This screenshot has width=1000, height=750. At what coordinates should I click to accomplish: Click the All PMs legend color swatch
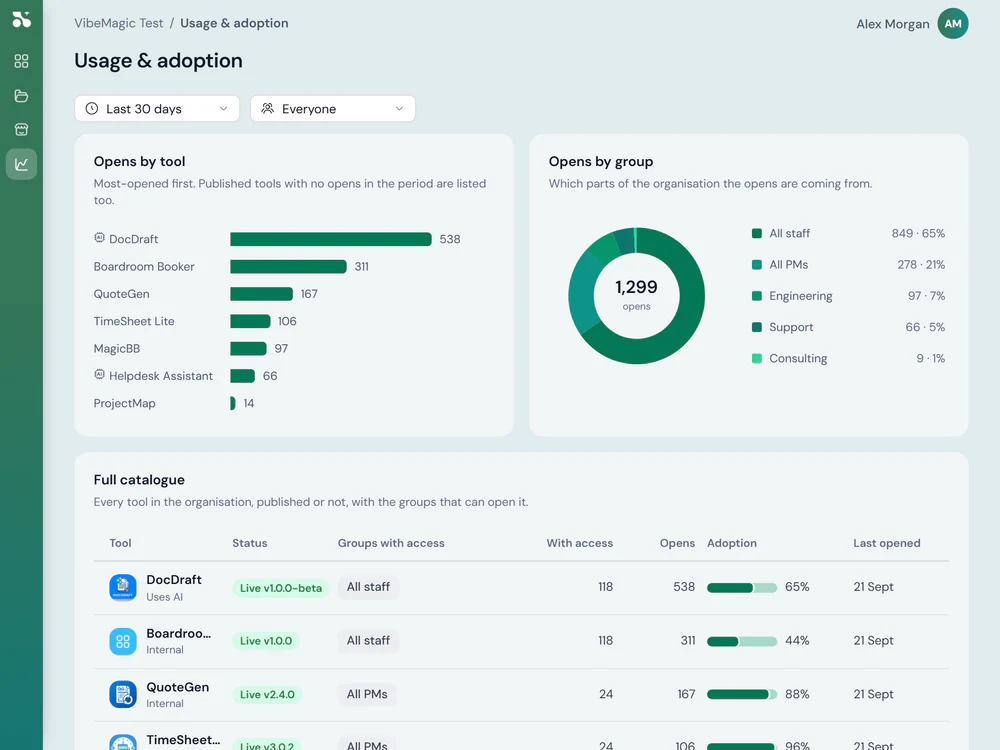(x=756, y=265)
